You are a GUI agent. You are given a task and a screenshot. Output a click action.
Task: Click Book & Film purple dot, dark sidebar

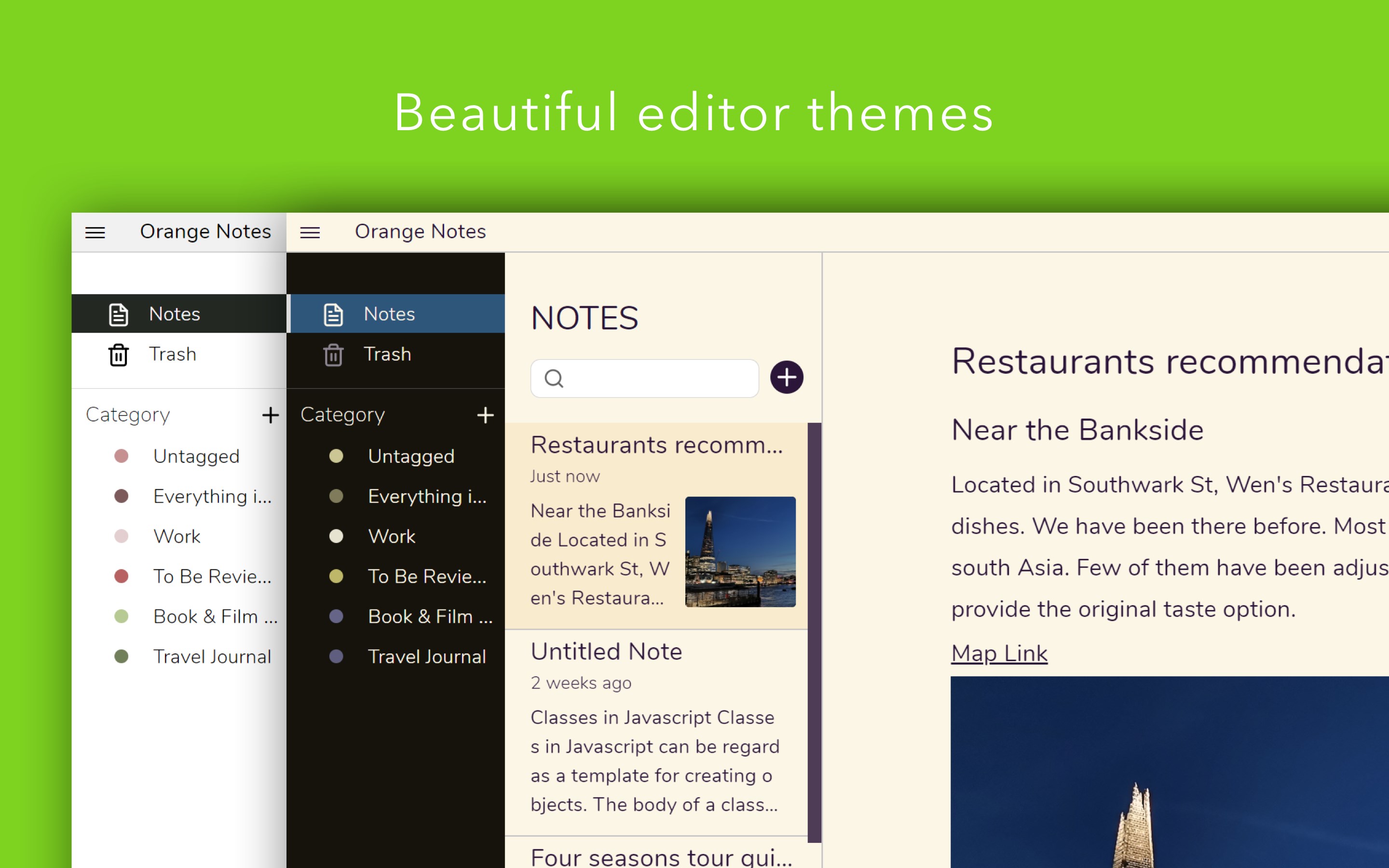pos(336,617)
